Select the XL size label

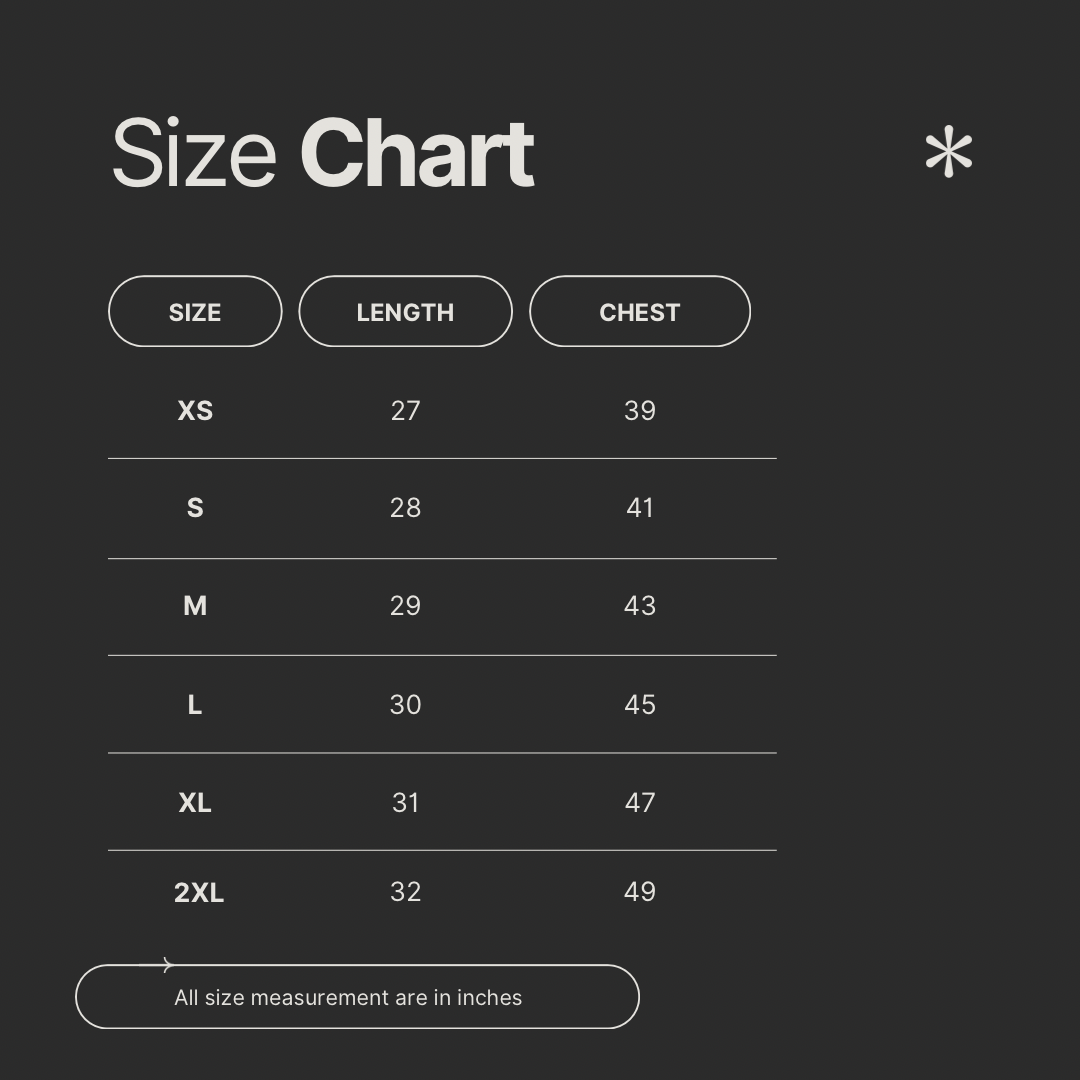click(x=195, y=803)
